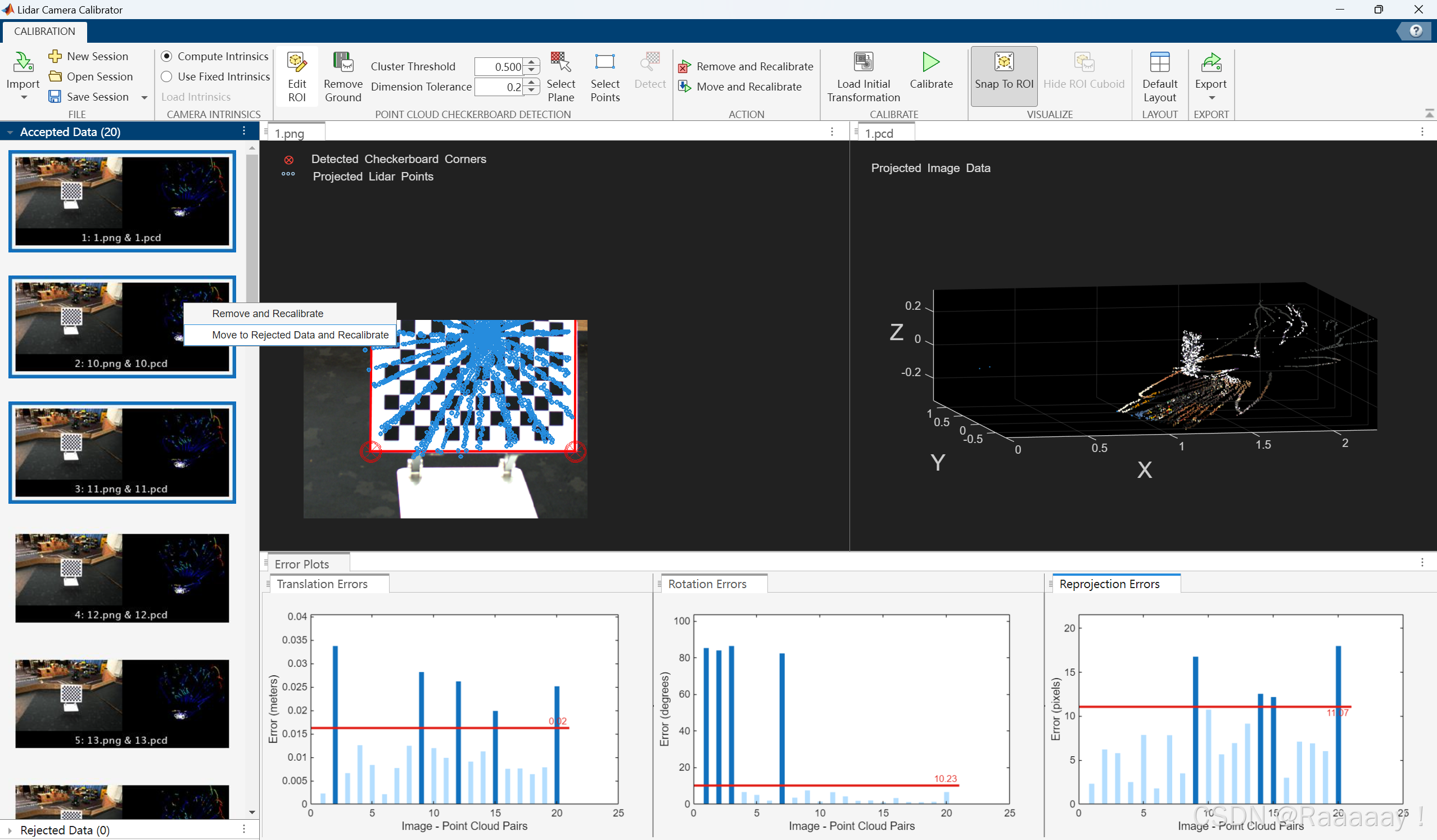Enable Use Fixed Intrinsics option
Image resolution: width=1437 pixels, height=840 pixels.
pos(166,76)
